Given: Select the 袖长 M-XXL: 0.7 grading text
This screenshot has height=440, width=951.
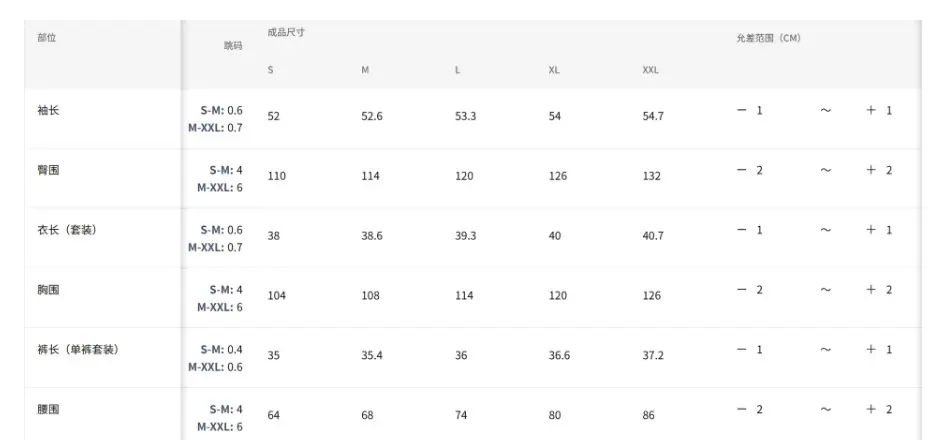Looking at the screenshot, I should click(x=215, y=128).
